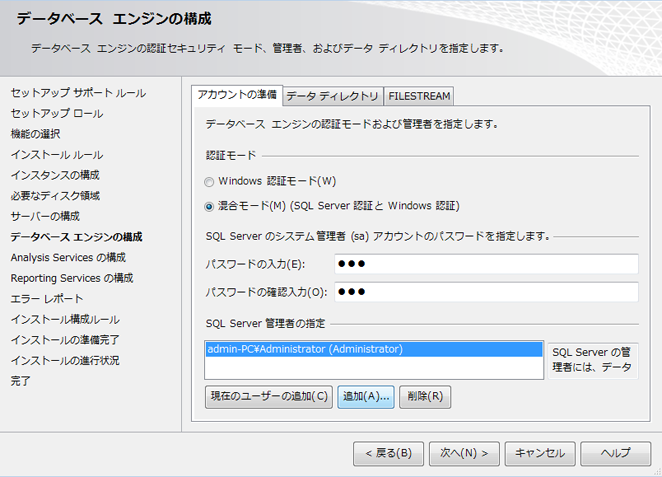
Task: Click セットアップ サポート ルール step
Action: 79,93
